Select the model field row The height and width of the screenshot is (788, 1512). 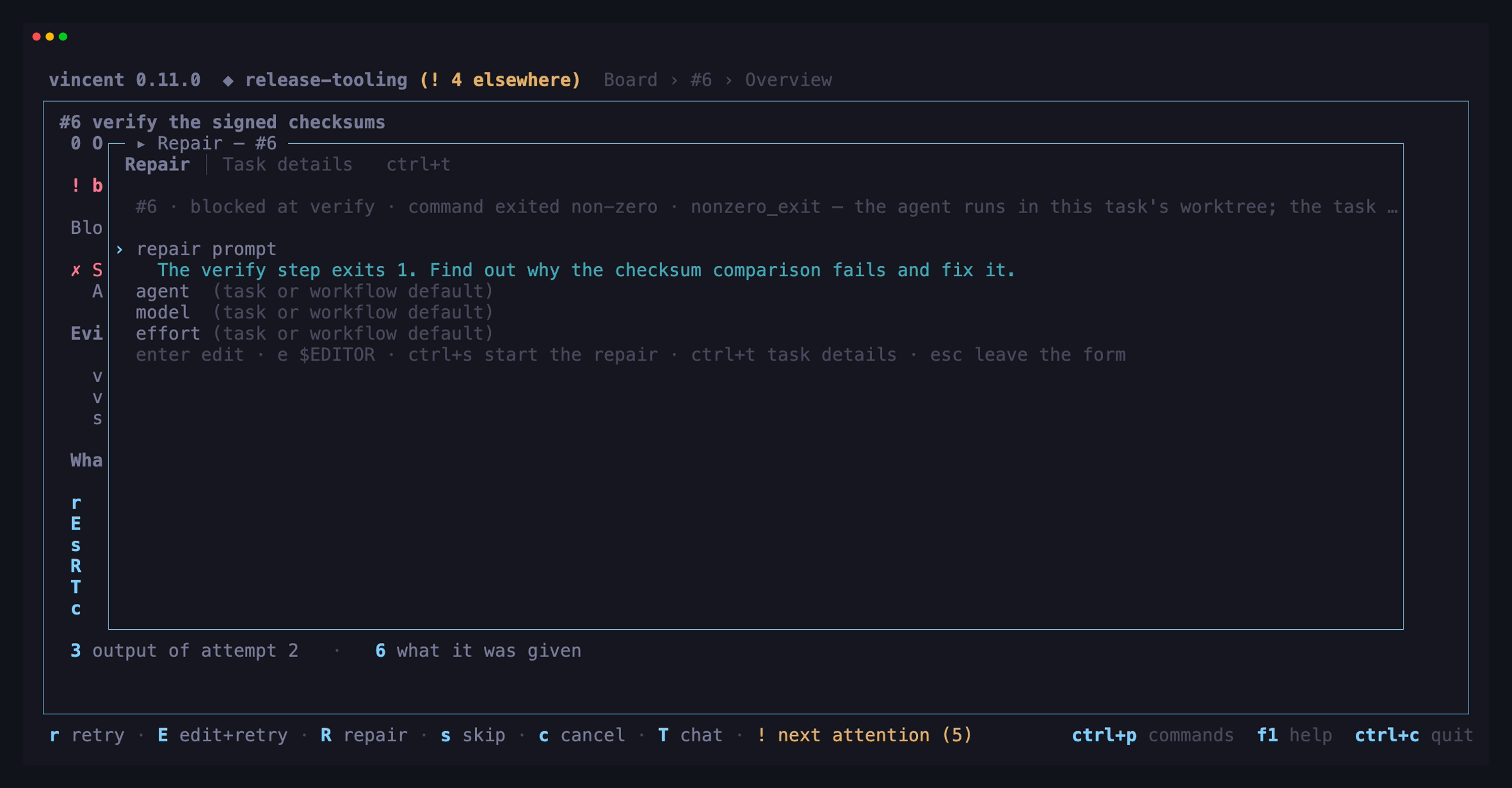coord(314,313)
